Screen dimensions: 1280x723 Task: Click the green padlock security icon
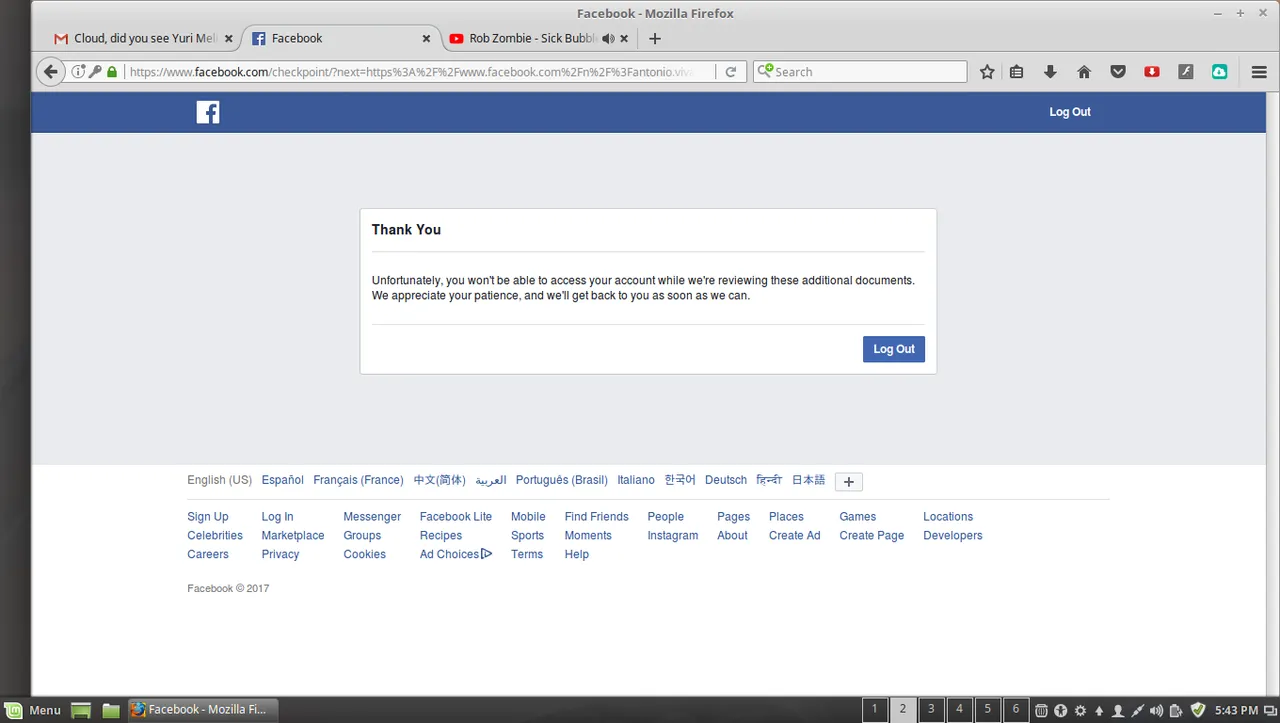[112, 72]
